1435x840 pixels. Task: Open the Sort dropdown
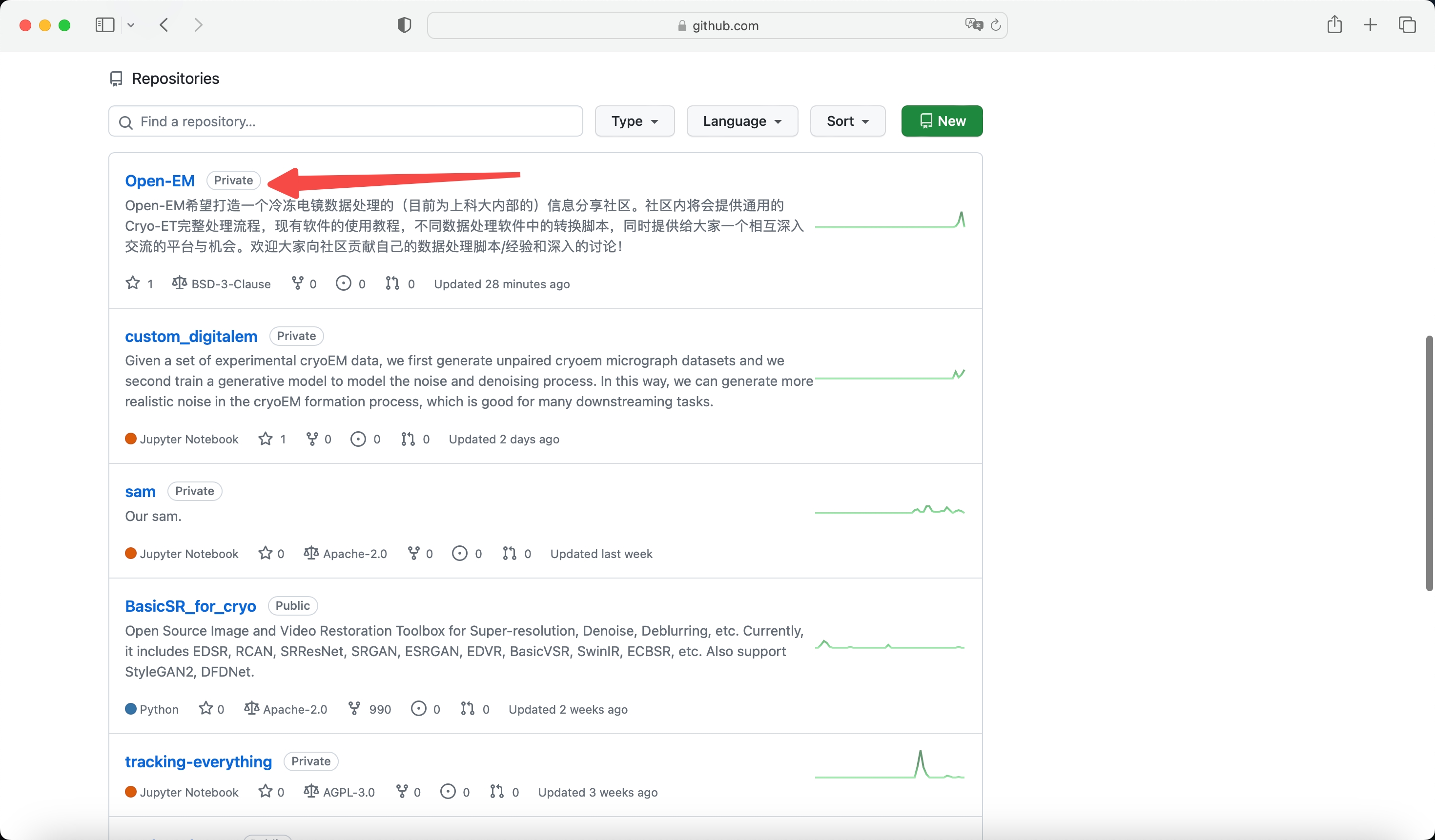848,121
